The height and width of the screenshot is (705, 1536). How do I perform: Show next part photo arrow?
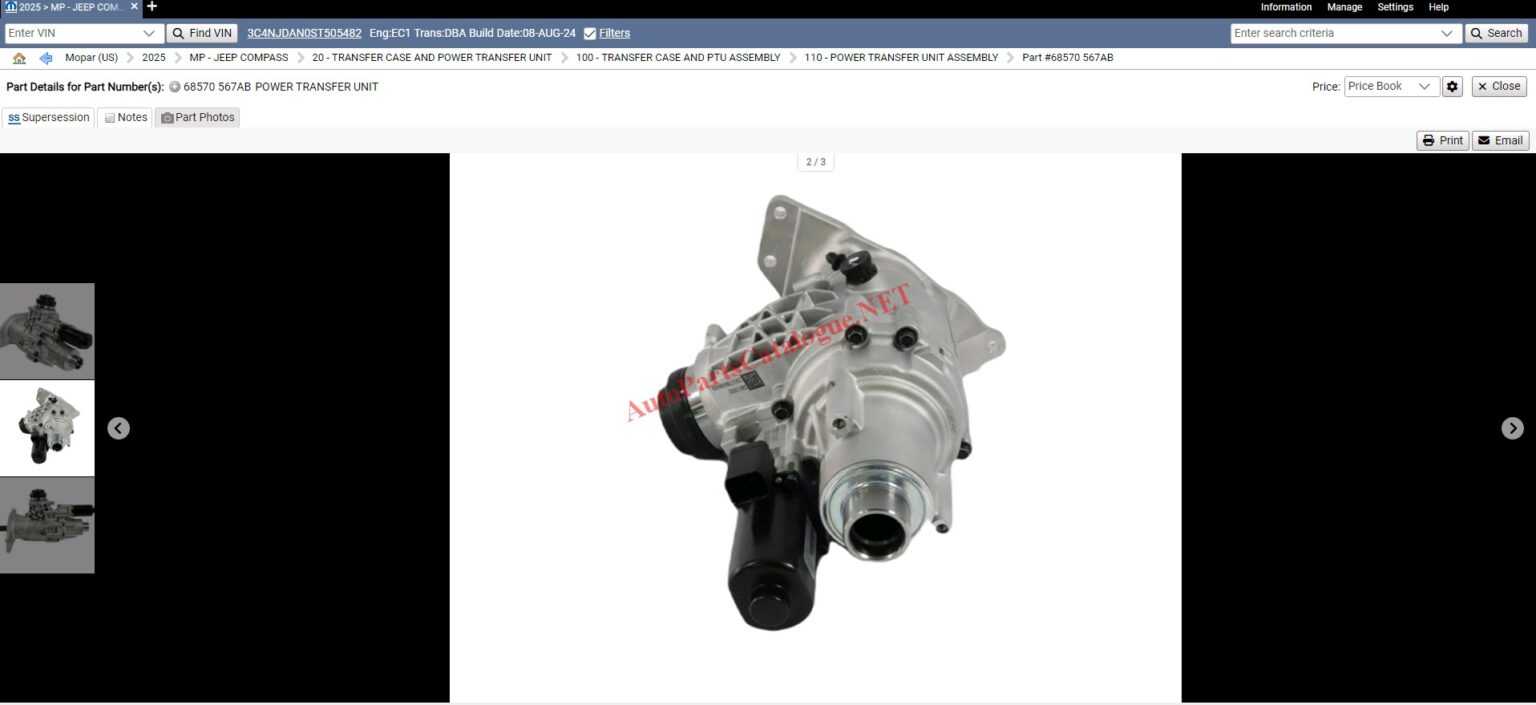point(1512,428)
